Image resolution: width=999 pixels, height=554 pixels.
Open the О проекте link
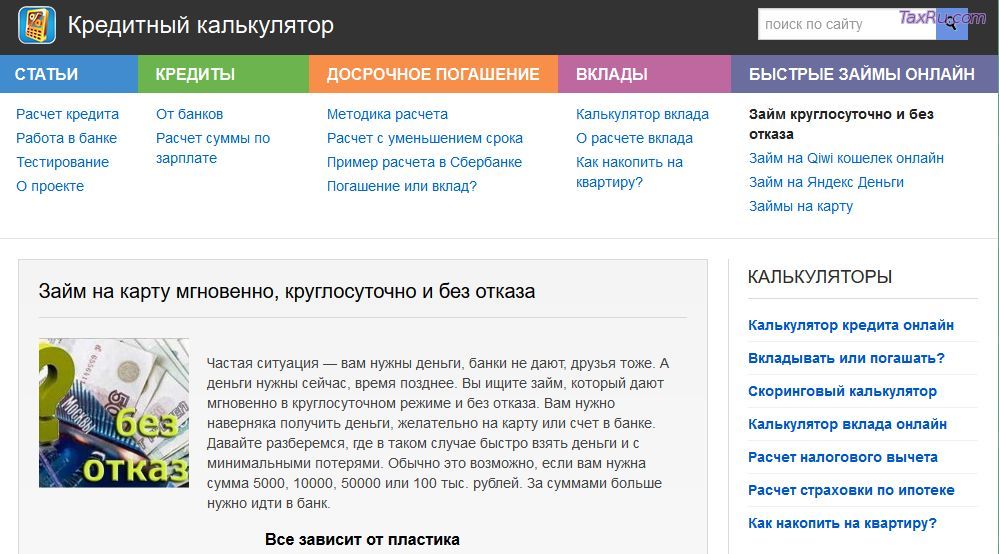(x=50, y=187)
